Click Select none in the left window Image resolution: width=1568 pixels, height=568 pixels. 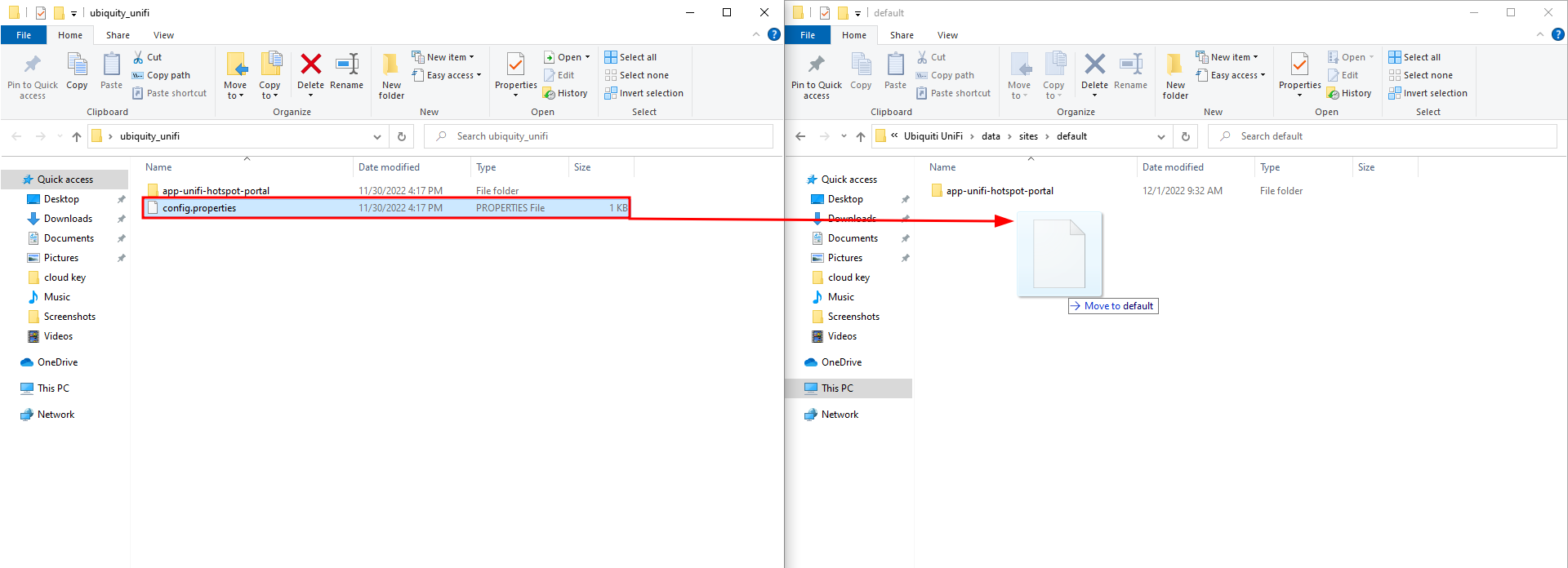coord(644,75)
